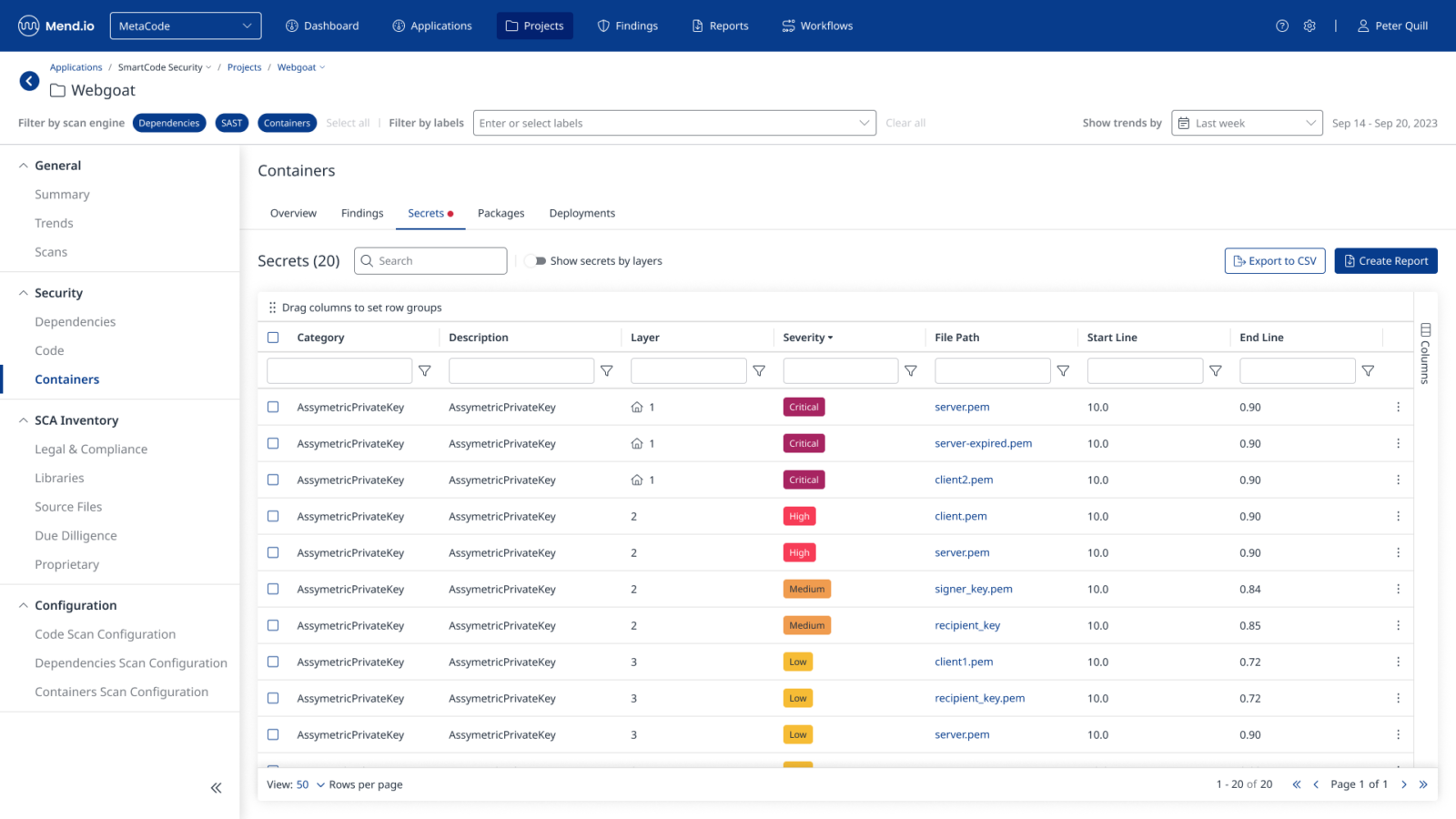The height and width of the screenshot is (819, 1456).
Task: Go to the next page
Action: (x=1404, y=784)
